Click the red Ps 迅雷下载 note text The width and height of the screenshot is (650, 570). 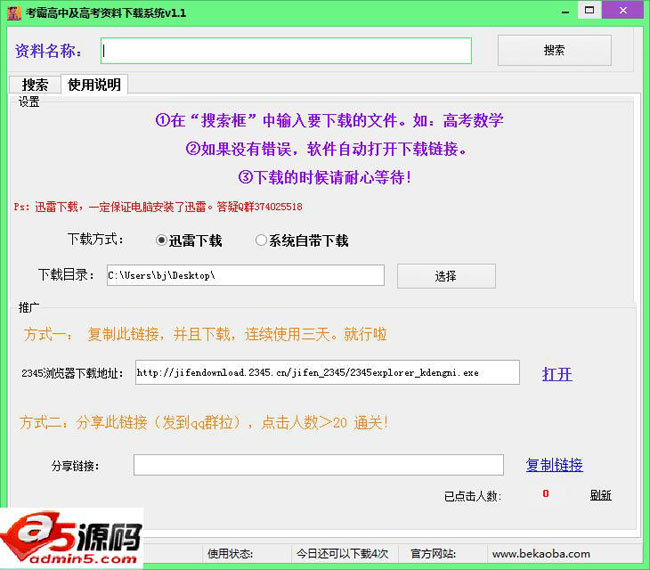point(158,206)
